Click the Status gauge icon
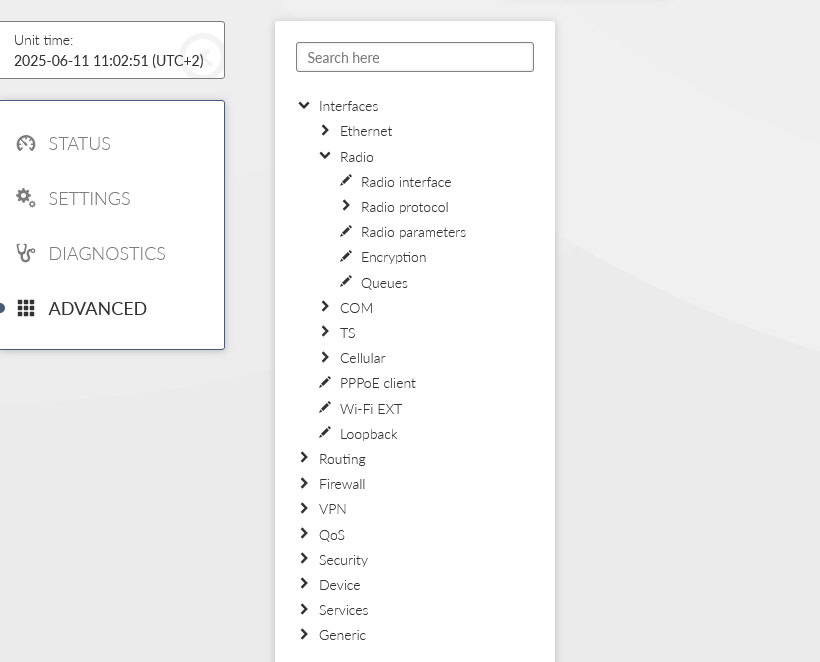820x662 pixels. tap(26, 143)
